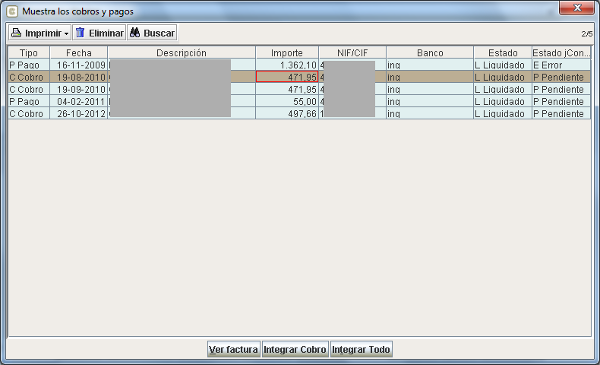Click the Importe column header
Viewport: 600px width, 365px height.
click(287, 53)
